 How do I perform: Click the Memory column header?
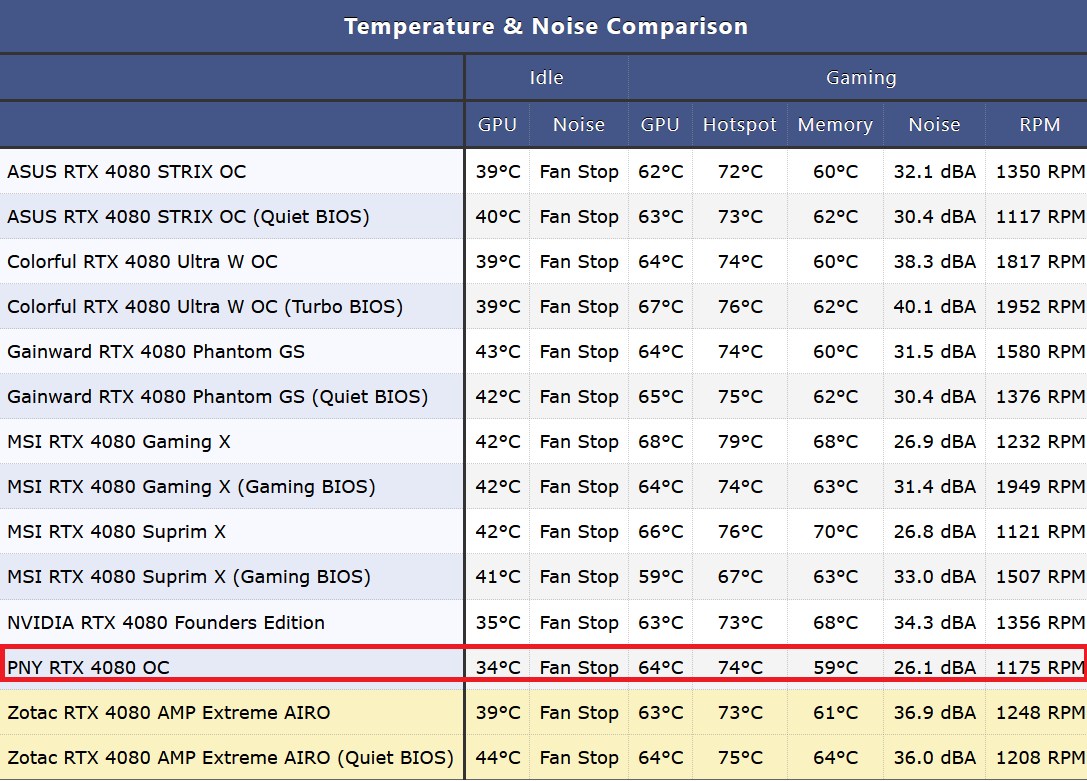(835, 125)
